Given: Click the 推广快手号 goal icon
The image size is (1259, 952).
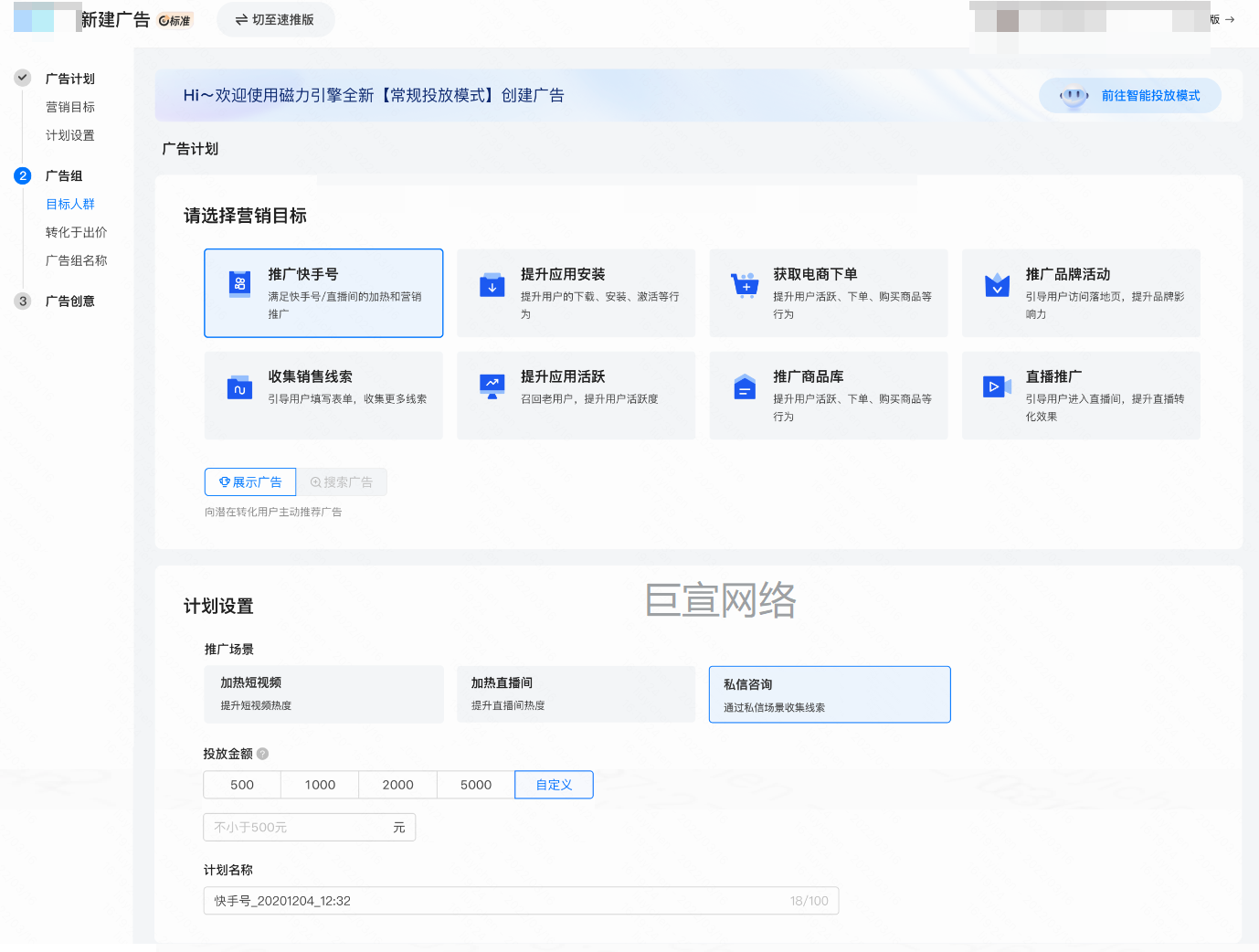Looking at the screenshot, I should (239, 284).
